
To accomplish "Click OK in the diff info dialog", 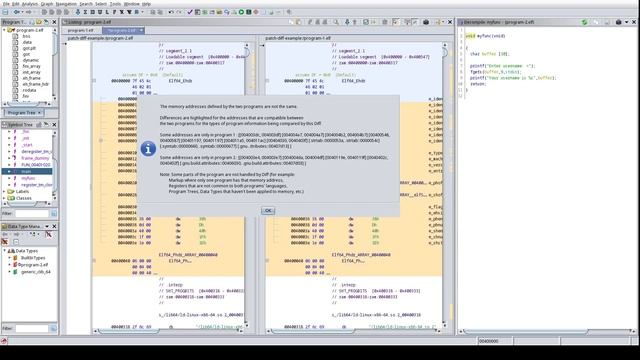I will point(268,211).
